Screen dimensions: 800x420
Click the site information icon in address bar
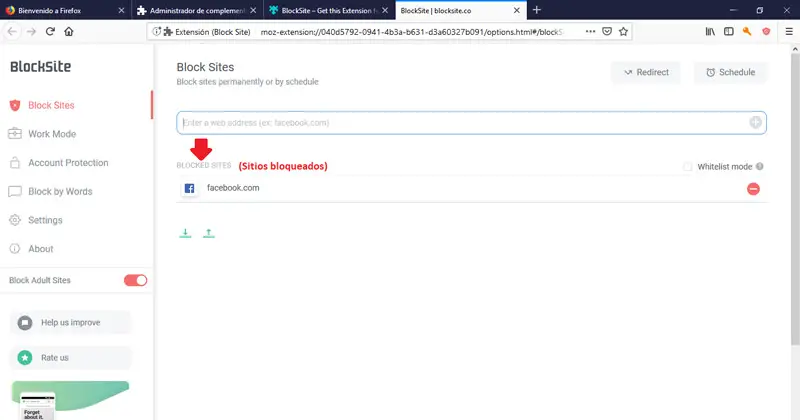click(x=156, y=32)
